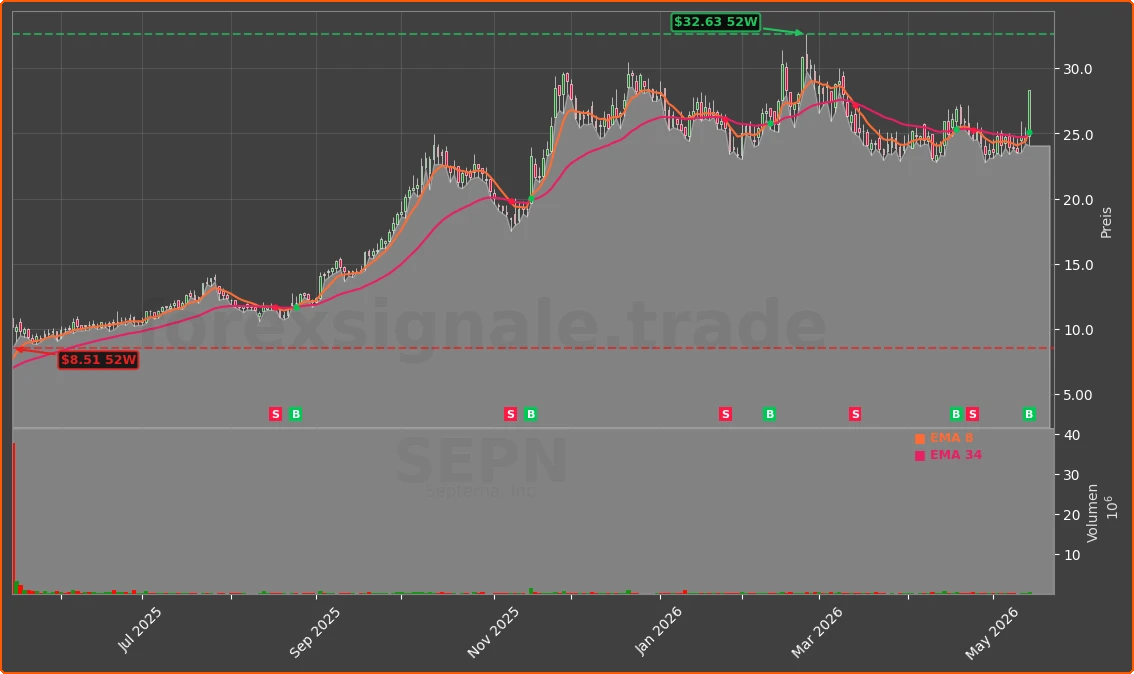Click the S sell marker in late April 2026
The height and width of the screenshot is (674, 1134).
(x=973, y=414)
